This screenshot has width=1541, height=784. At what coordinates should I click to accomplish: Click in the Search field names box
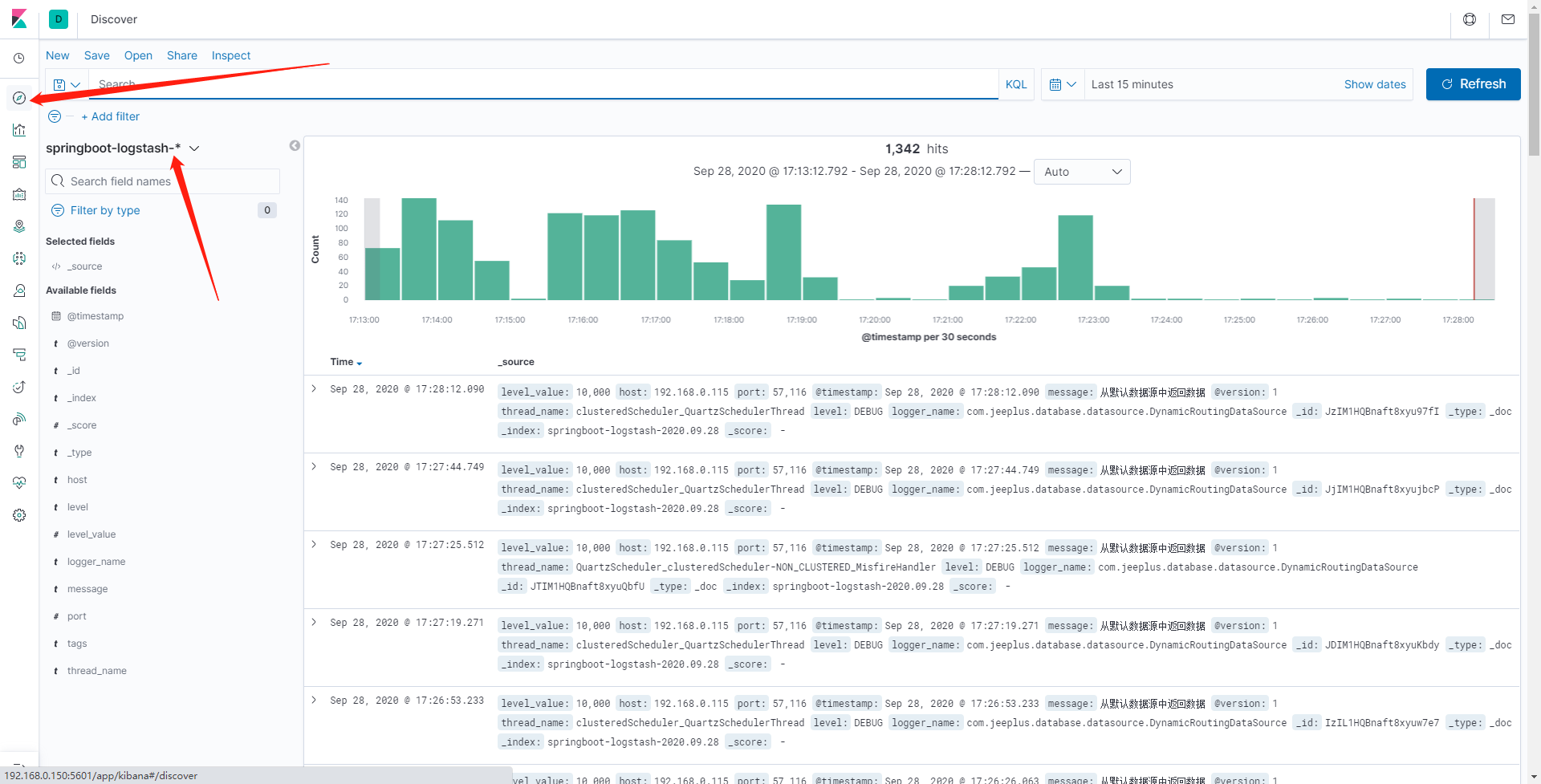(163, 181)
